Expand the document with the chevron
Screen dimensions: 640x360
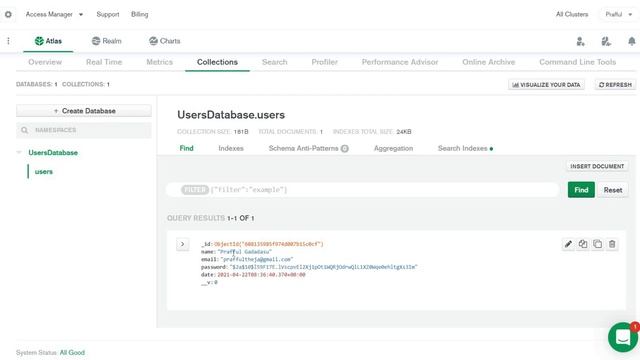[x=182, y=244]
